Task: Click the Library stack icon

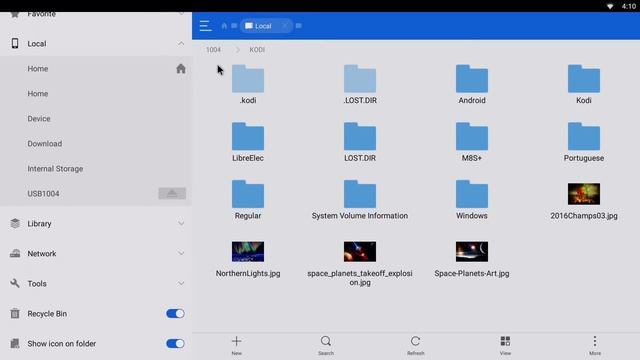Action: tap(15, 223)
